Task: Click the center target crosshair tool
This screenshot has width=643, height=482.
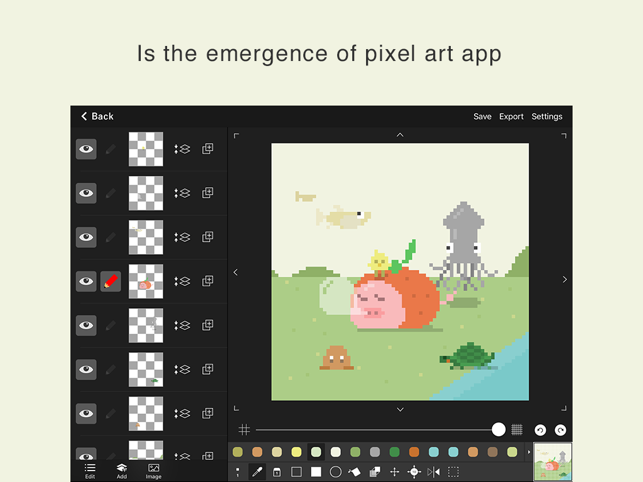Action: point(414,472)
